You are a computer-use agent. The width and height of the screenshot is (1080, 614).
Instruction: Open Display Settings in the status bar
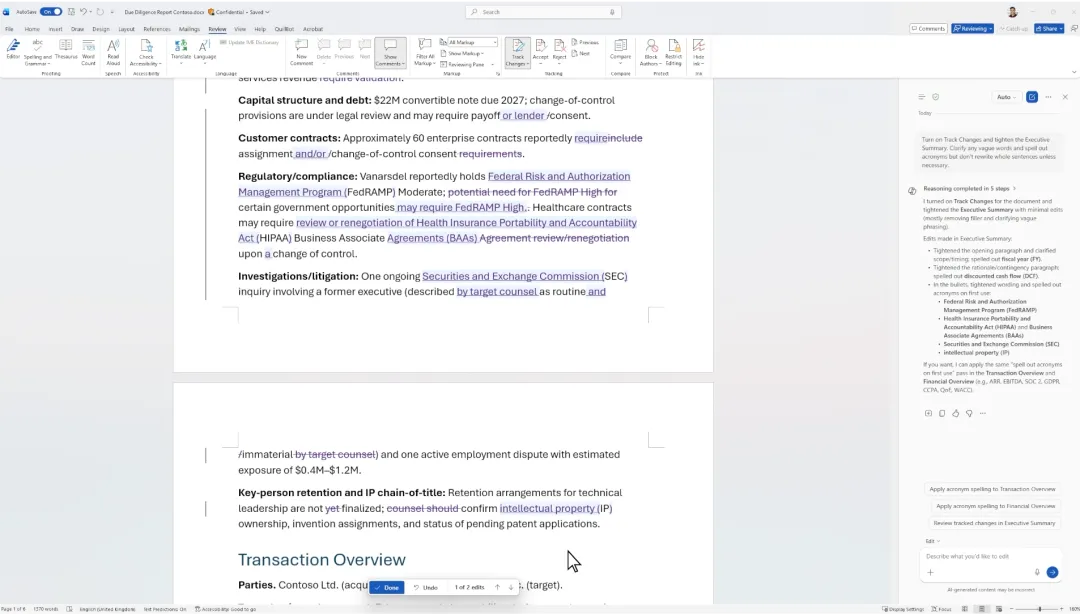pyautogui.click(x=903, y=609)
